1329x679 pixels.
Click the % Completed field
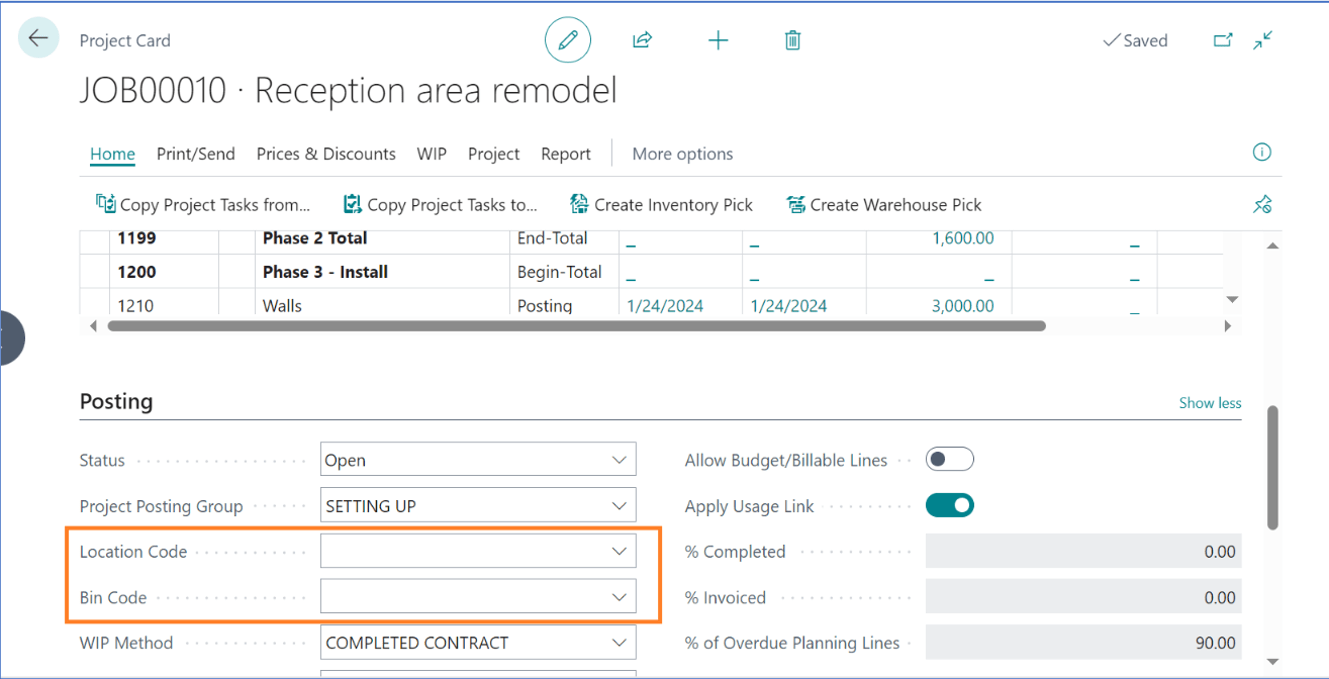(1083, 552)
